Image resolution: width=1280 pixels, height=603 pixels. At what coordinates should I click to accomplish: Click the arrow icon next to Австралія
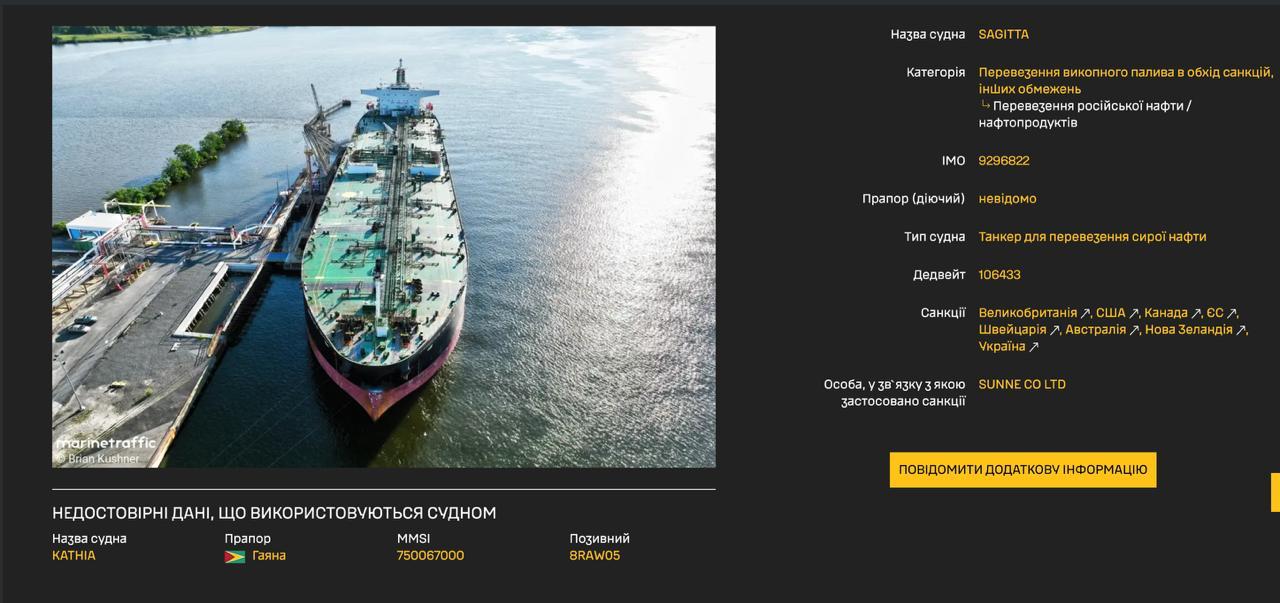pyautogui.click(x=1134, y=330)
